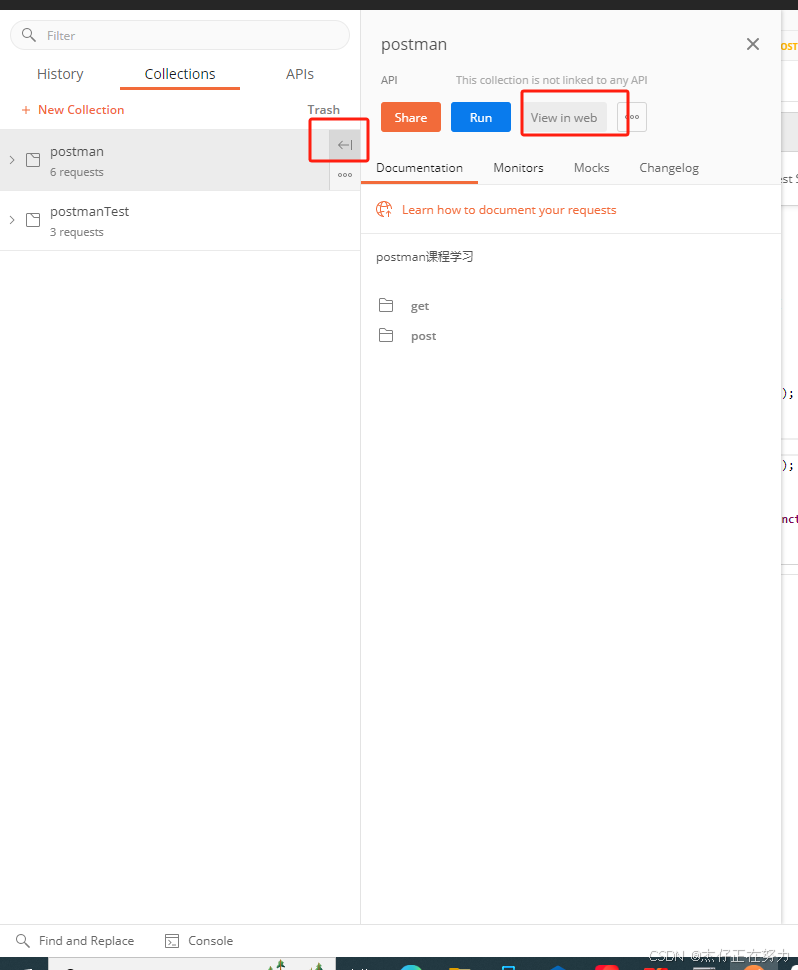
Task: Collapse collection details with arrow icon
Action: point(345,145)
